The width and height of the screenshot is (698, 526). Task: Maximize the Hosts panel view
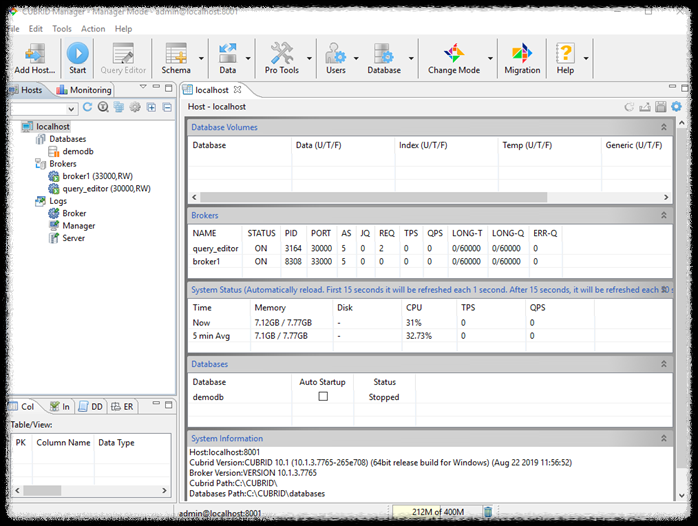pyautogui.click(x=168, y=88)
